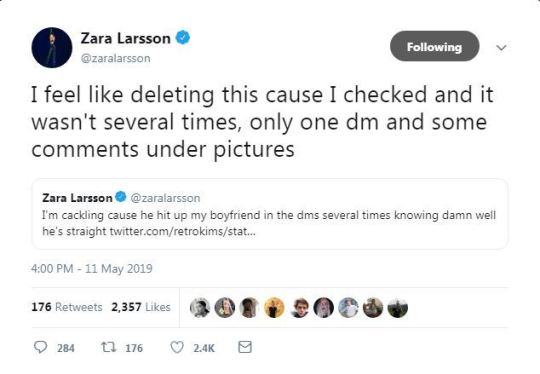Image resolution: width=540 pixels, height=374 pixels.
Task: Click the Zara Larsson display name
Action: [x=126, y=38]
